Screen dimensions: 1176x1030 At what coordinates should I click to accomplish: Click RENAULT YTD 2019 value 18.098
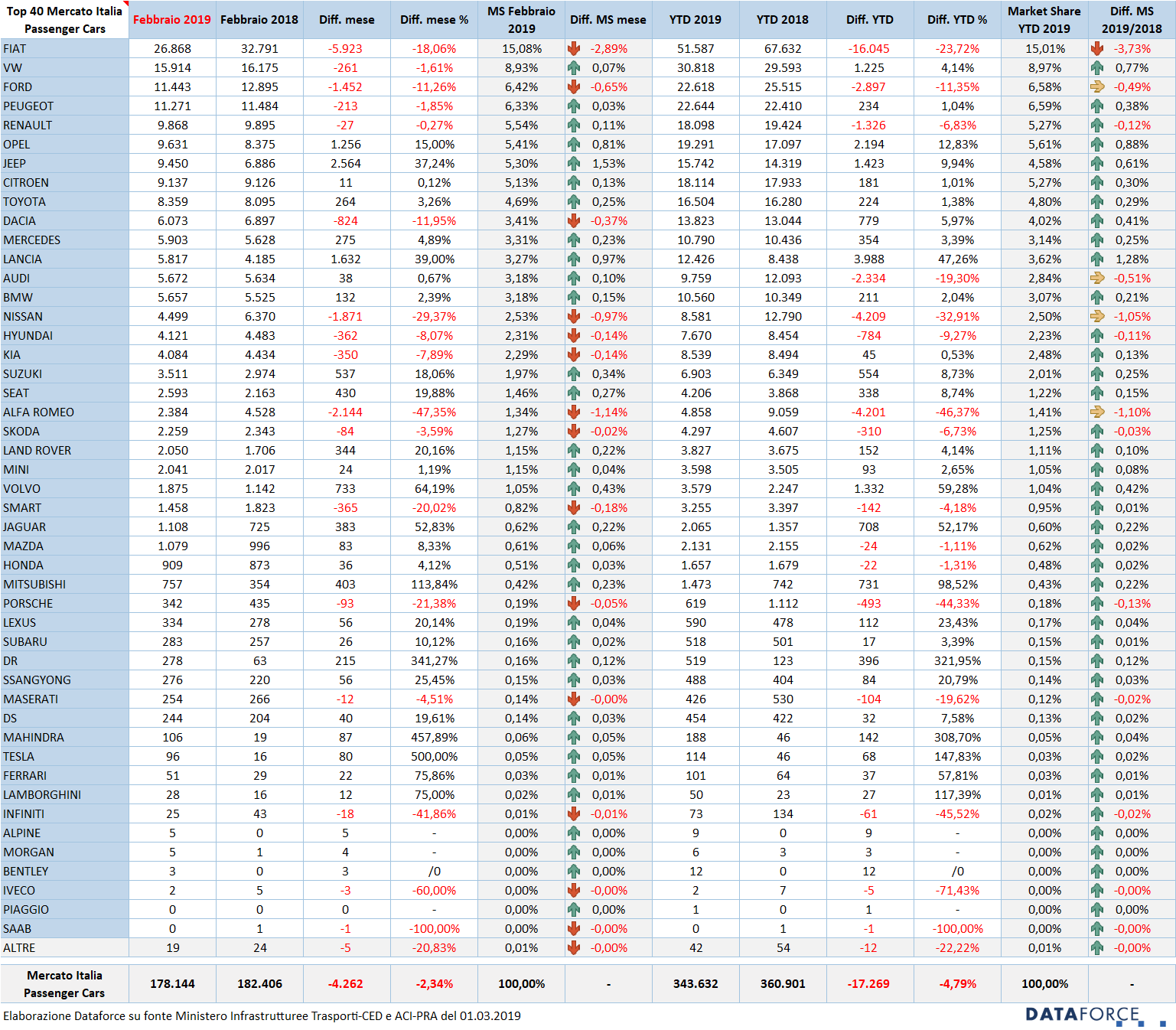coord(696,125)
